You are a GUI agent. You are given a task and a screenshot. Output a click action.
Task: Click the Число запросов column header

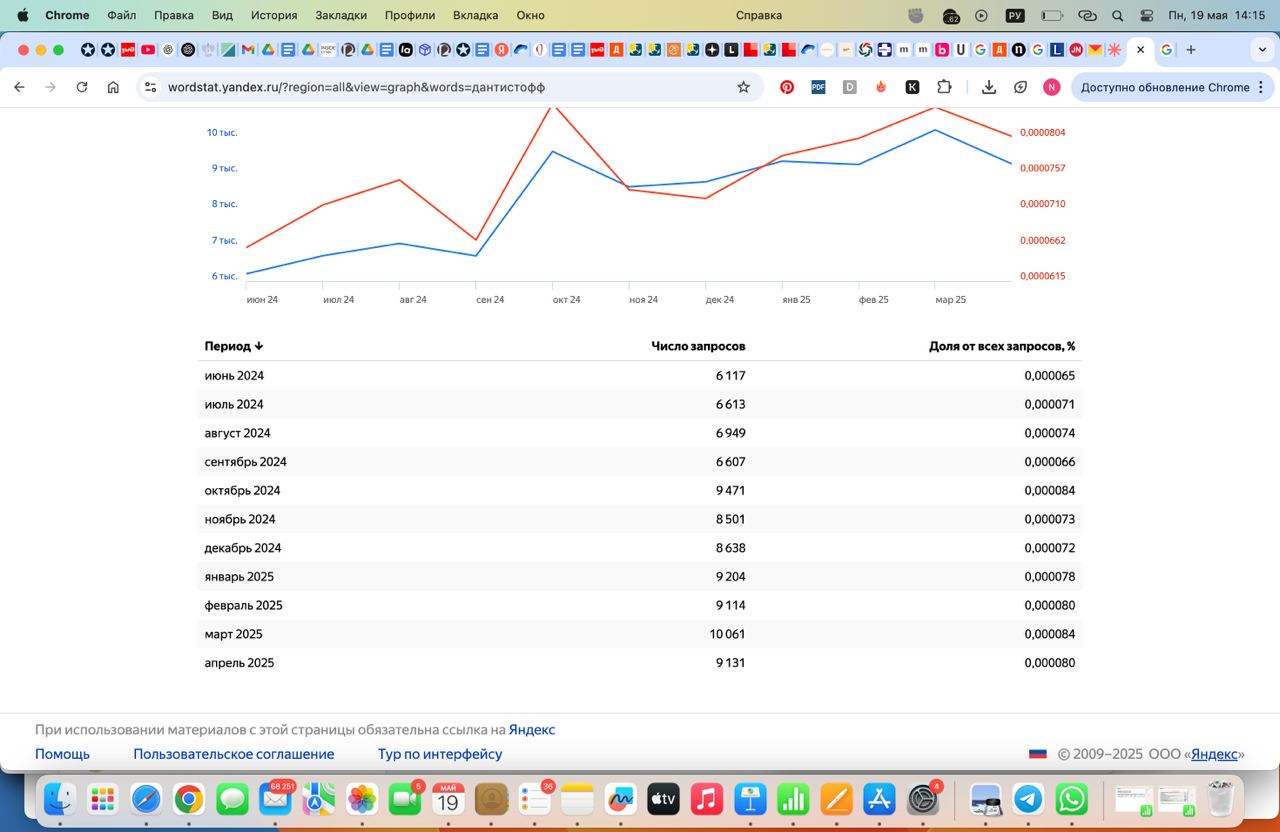(698, 346)
